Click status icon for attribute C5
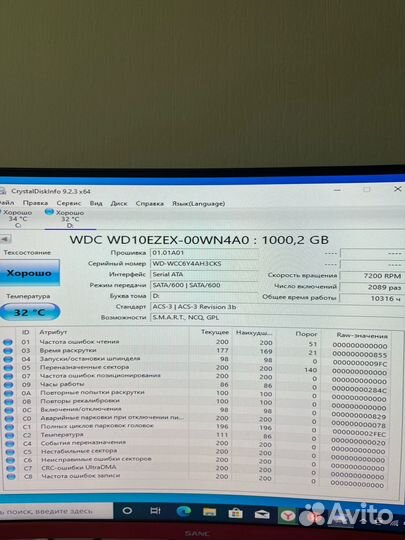The width and height of the screenshot is (405, 540). (11, 452)
